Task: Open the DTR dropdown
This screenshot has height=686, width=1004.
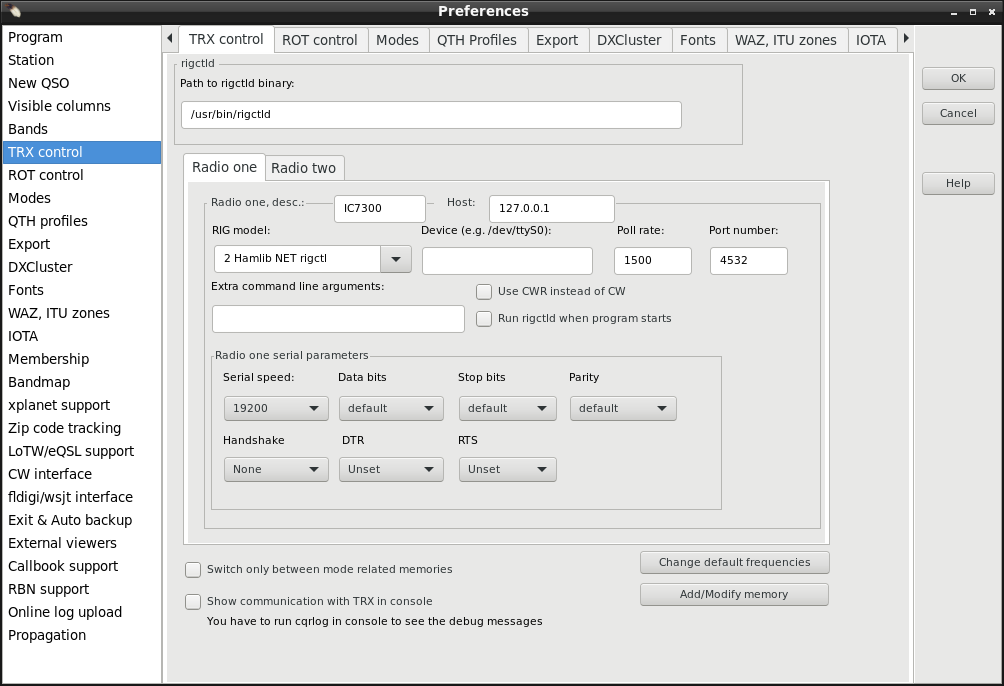Action: (391, 470)
